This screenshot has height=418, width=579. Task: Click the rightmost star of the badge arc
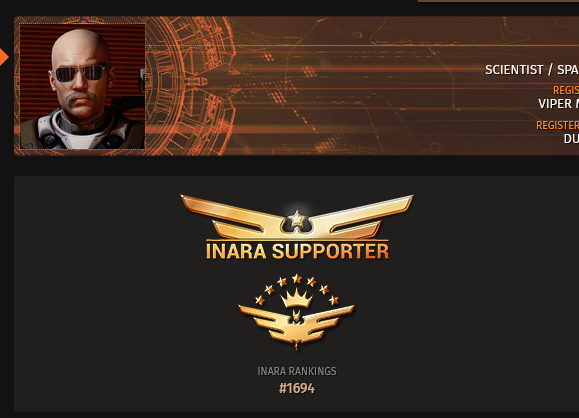[x=333, y=300]
